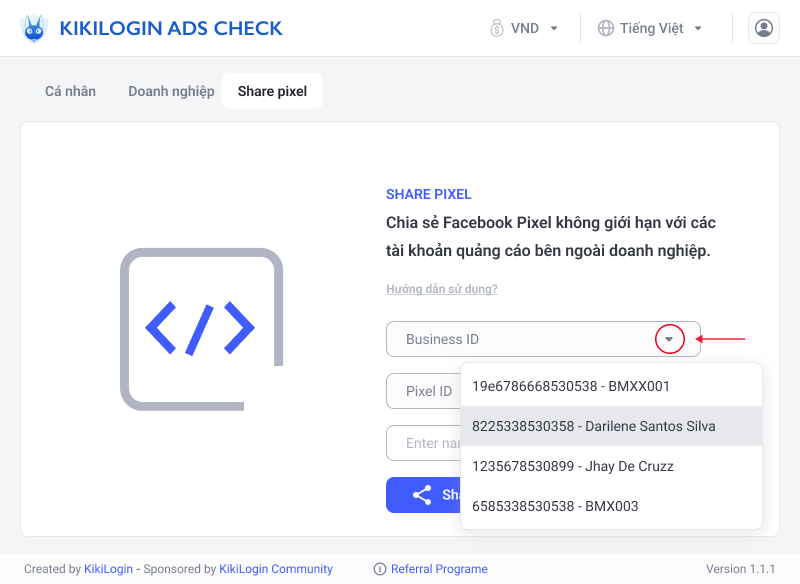The height and width of the screenshot is (584, 800).
Task: Open the KikiLogin Community link
Action: (276, 569)
